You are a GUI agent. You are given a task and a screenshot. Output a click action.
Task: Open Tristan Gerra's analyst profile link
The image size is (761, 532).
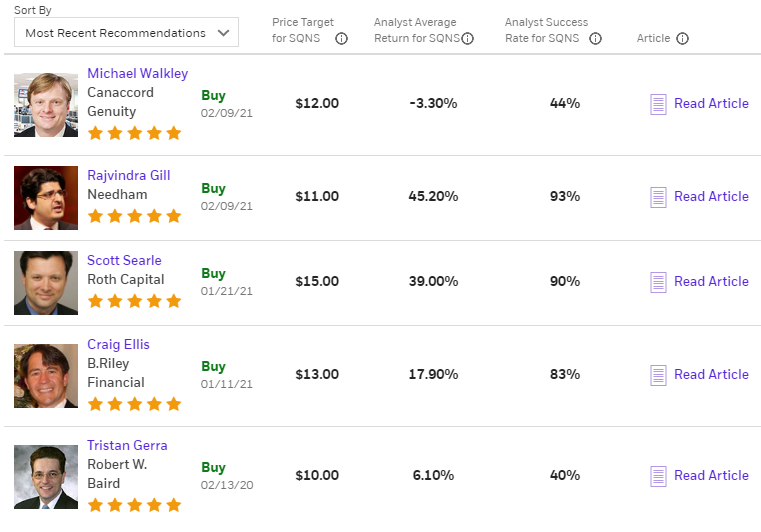(x=127, y=446)
